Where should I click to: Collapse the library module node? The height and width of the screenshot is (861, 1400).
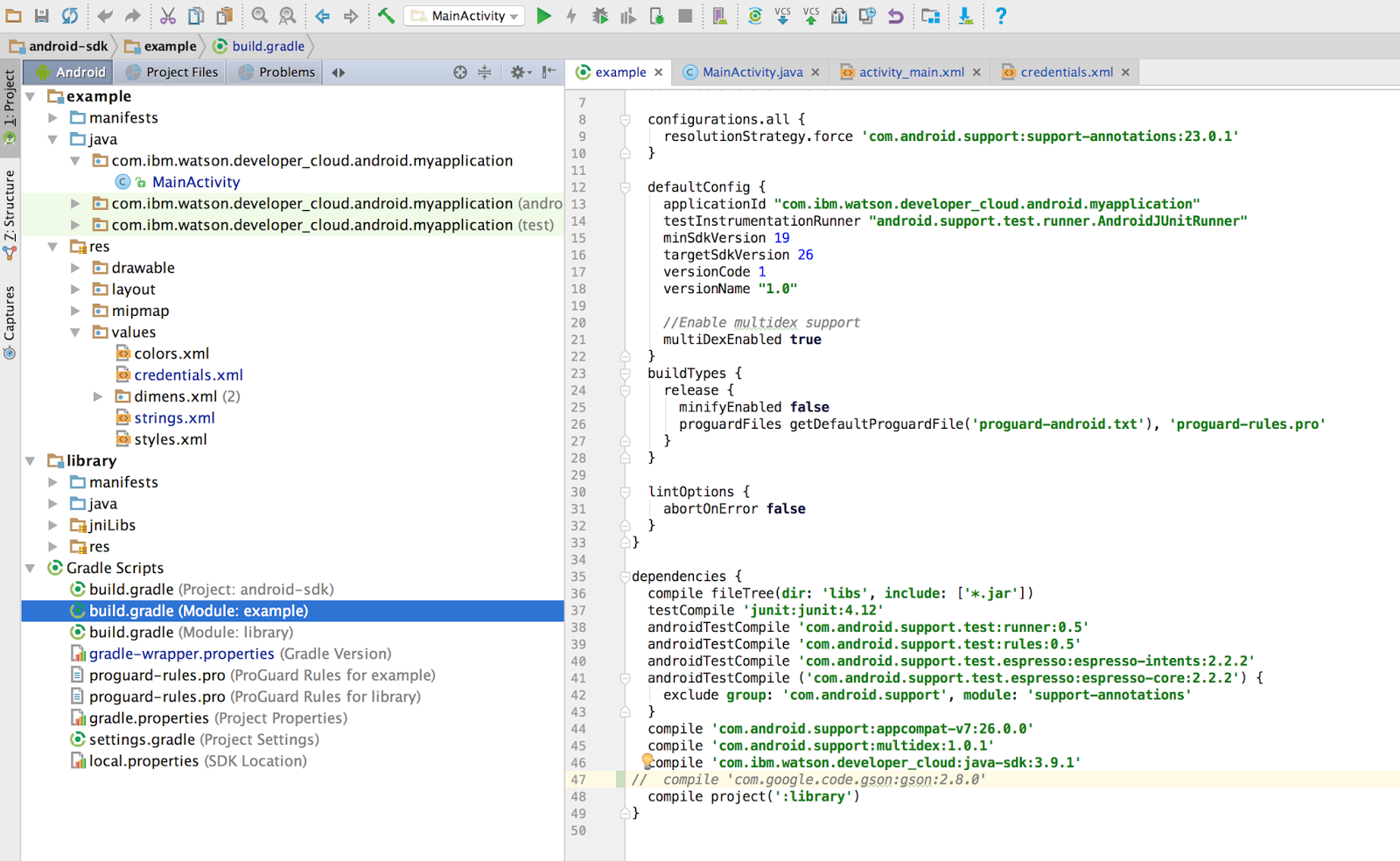pyautogui.click(x=31, y=460)
